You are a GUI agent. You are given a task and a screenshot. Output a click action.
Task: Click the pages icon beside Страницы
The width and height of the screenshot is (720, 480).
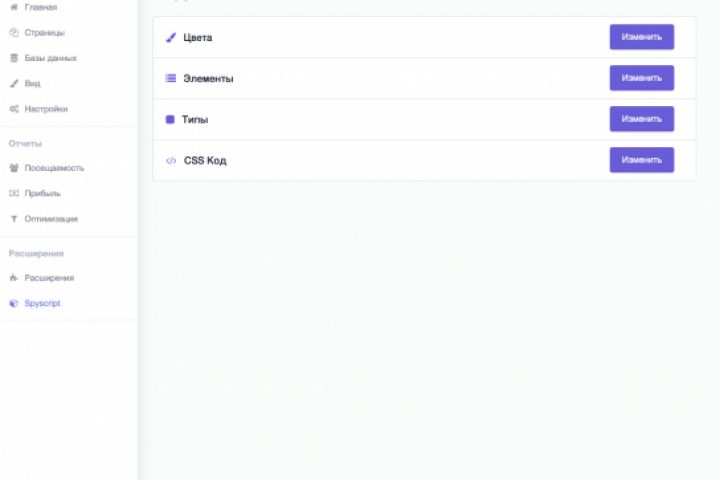click(14, 32)
